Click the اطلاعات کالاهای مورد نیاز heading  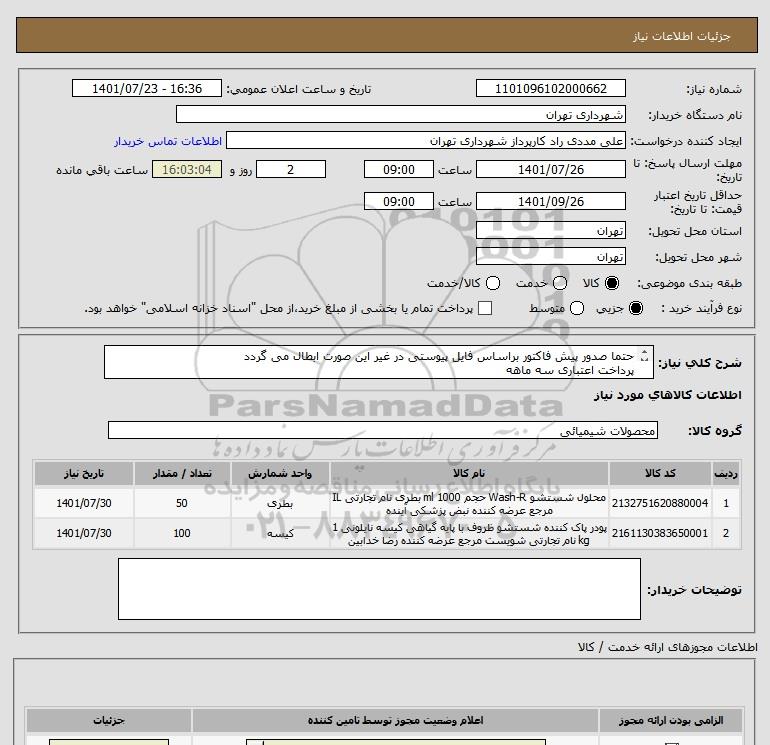[x=668, y=395]
